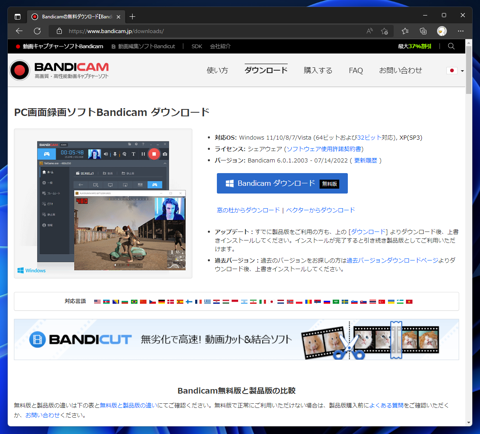
Task: Click the site search magnifier icon
Action: (451, 46)
